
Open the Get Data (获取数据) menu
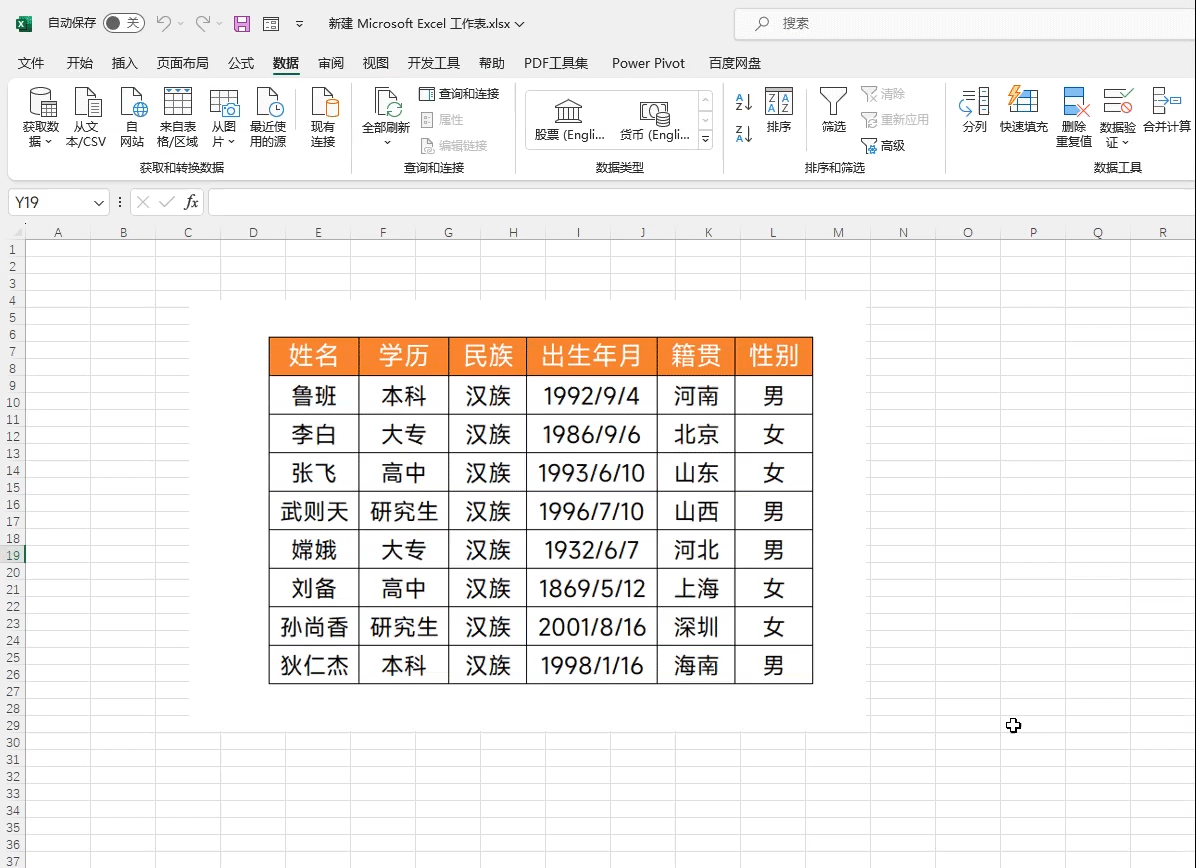click(x=40, y=117)
